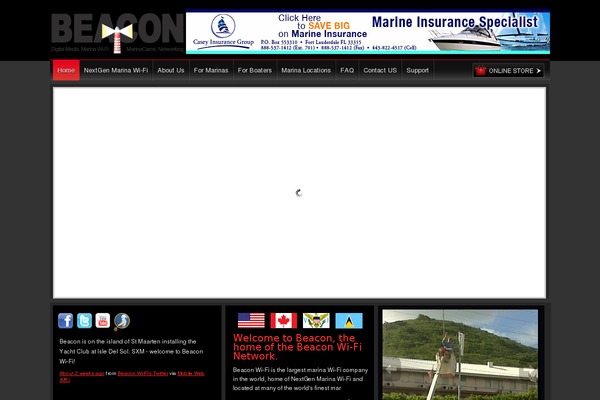
Task: Open the Facebook social icon
Action: (x=65, y=321)
